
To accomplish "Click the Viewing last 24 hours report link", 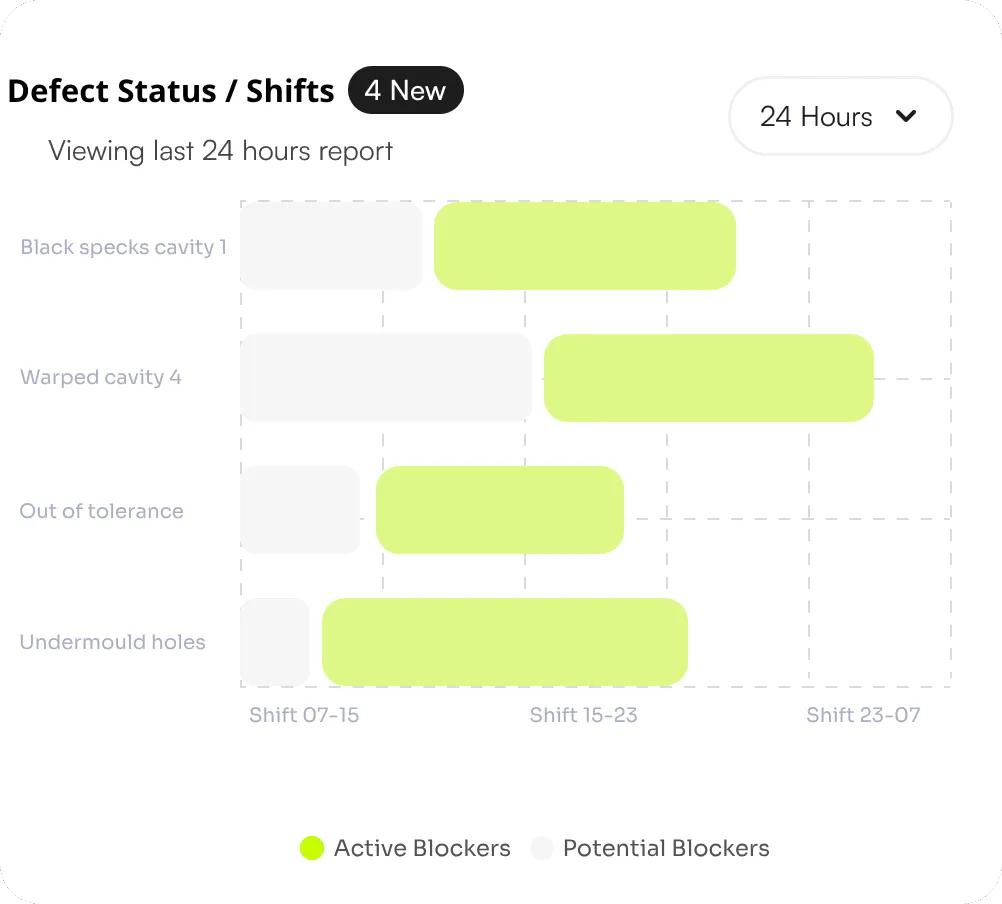I will point(220,150).
